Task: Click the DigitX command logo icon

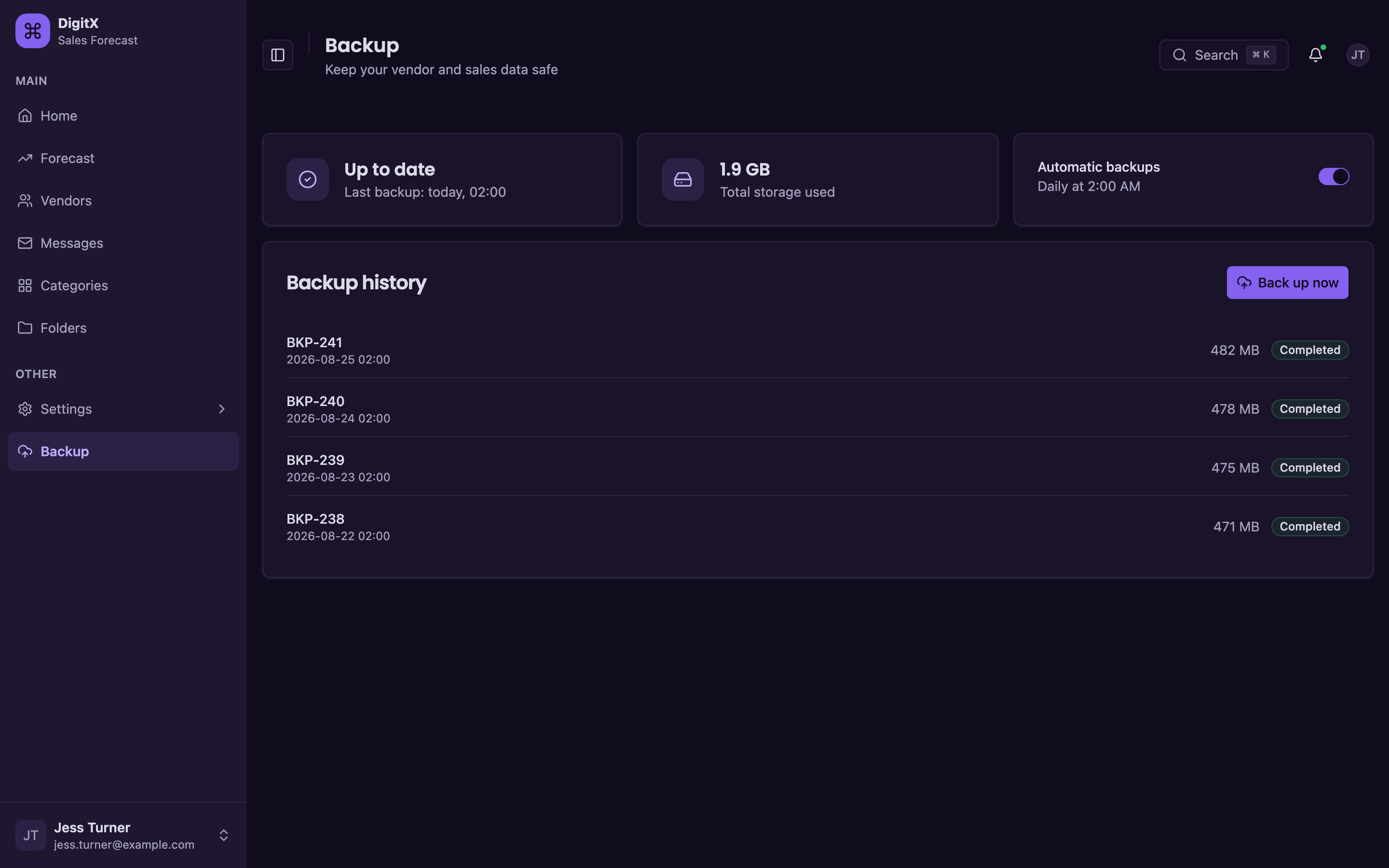Action: tap(33, 31)
